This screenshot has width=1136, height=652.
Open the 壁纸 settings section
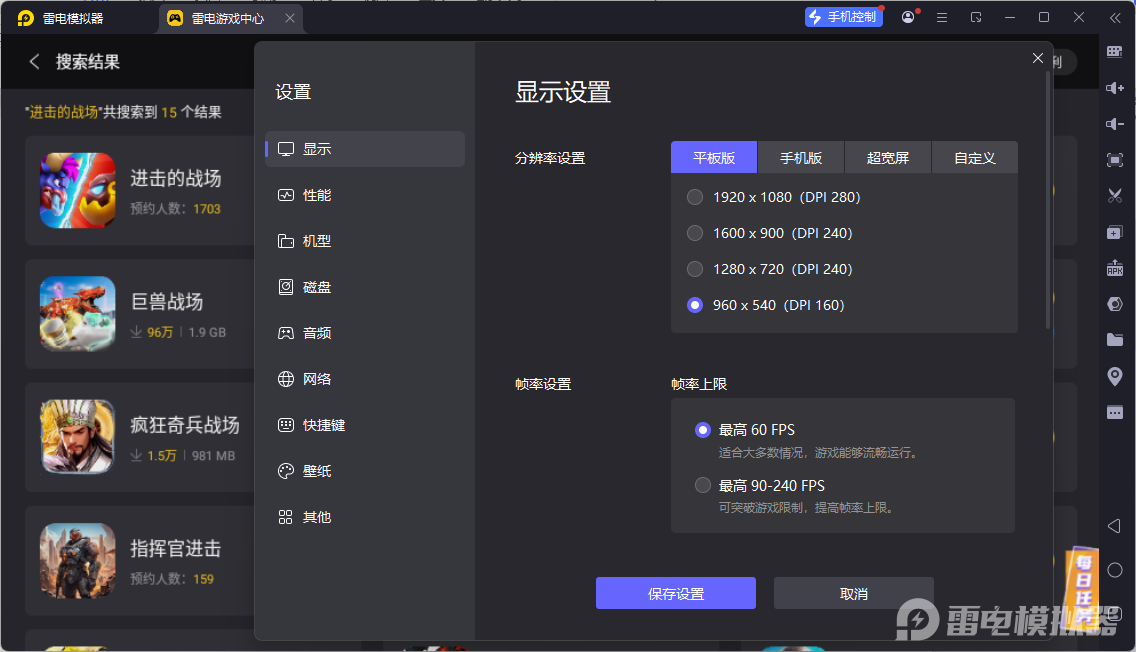[365, 471]
